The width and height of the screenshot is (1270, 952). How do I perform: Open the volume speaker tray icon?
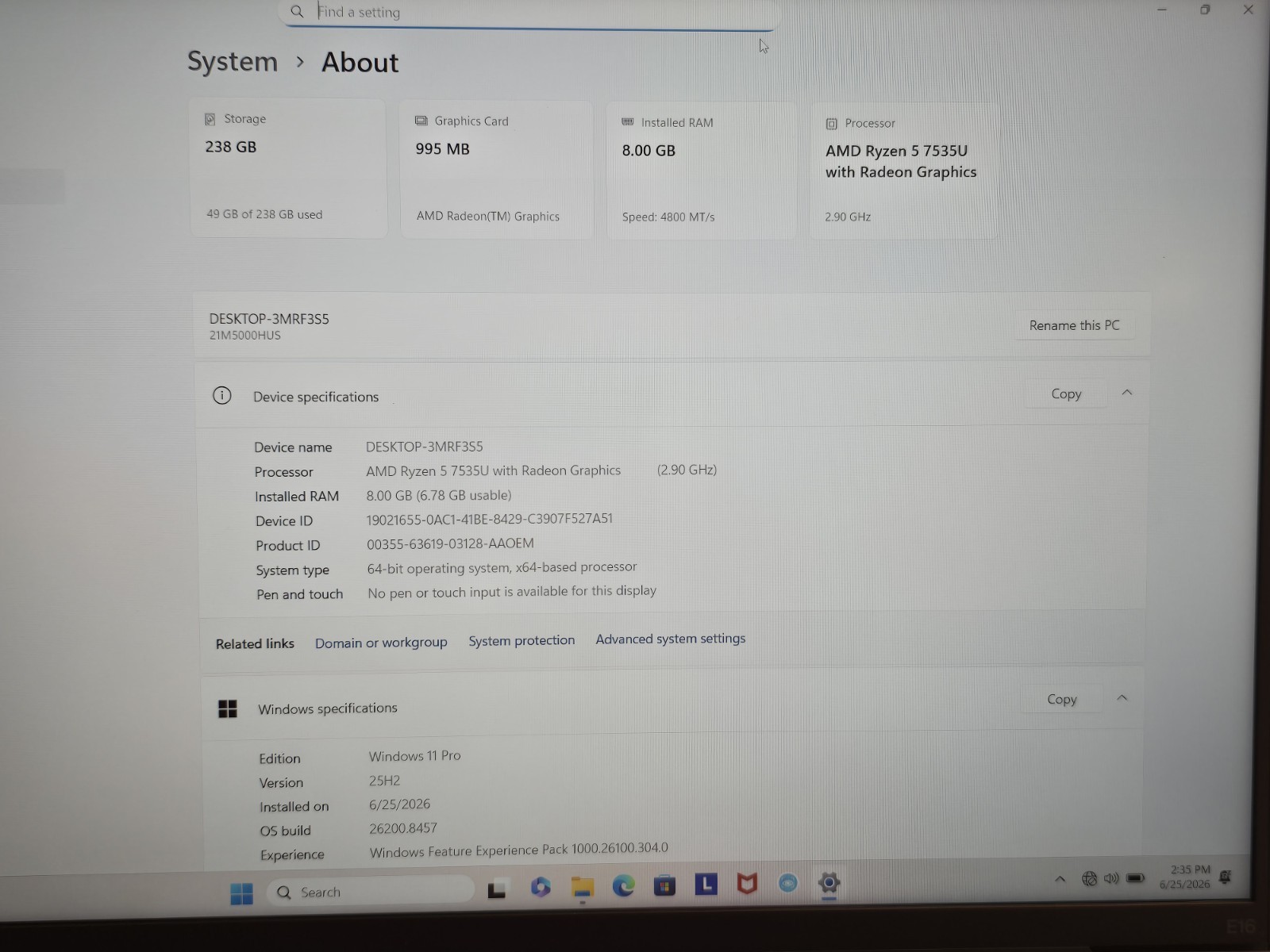click(x=1111, y=878)
